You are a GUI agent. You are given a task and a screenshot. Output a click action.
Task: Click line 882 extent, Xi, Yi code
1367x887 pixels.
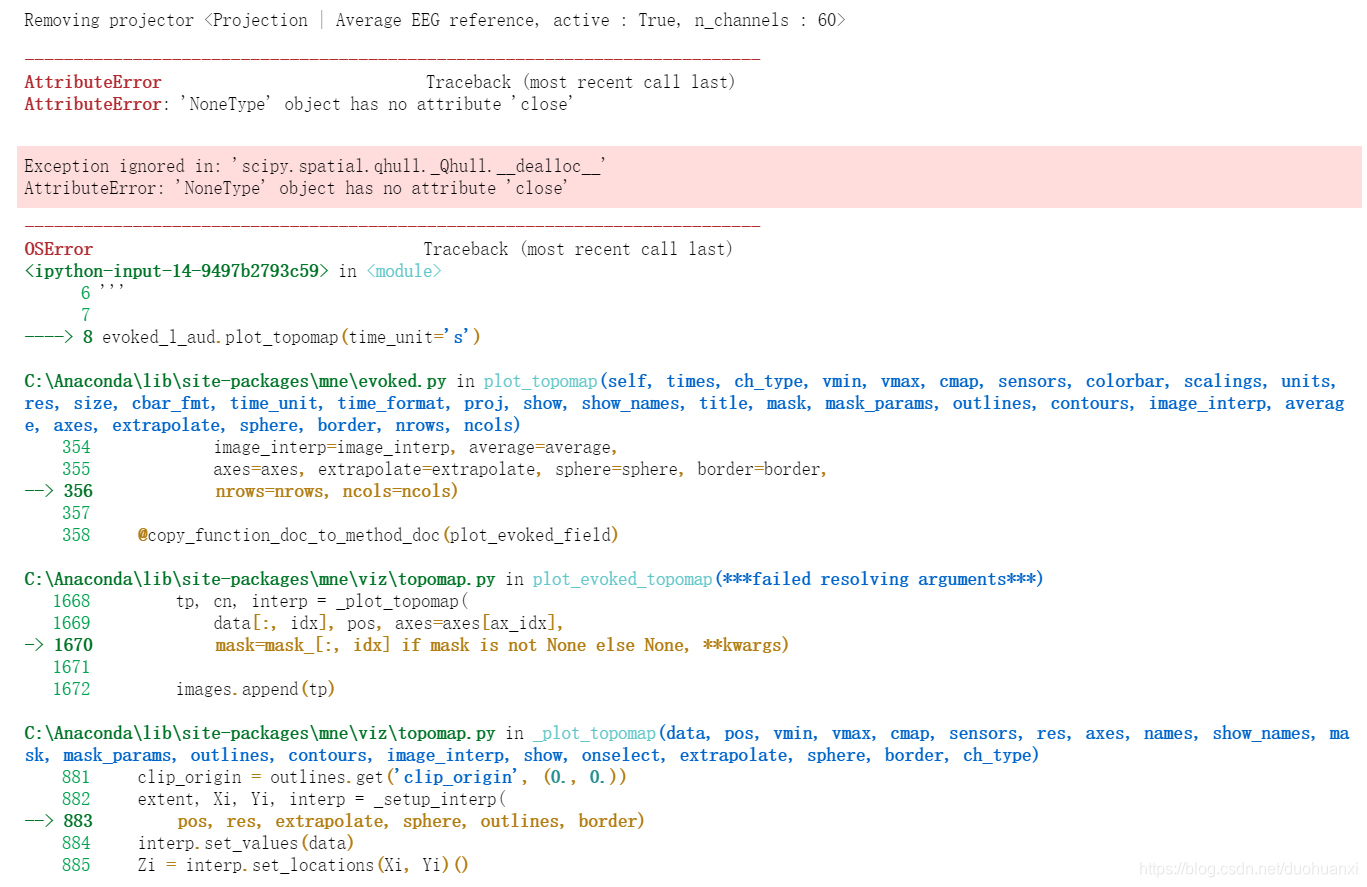coord(322,799)
